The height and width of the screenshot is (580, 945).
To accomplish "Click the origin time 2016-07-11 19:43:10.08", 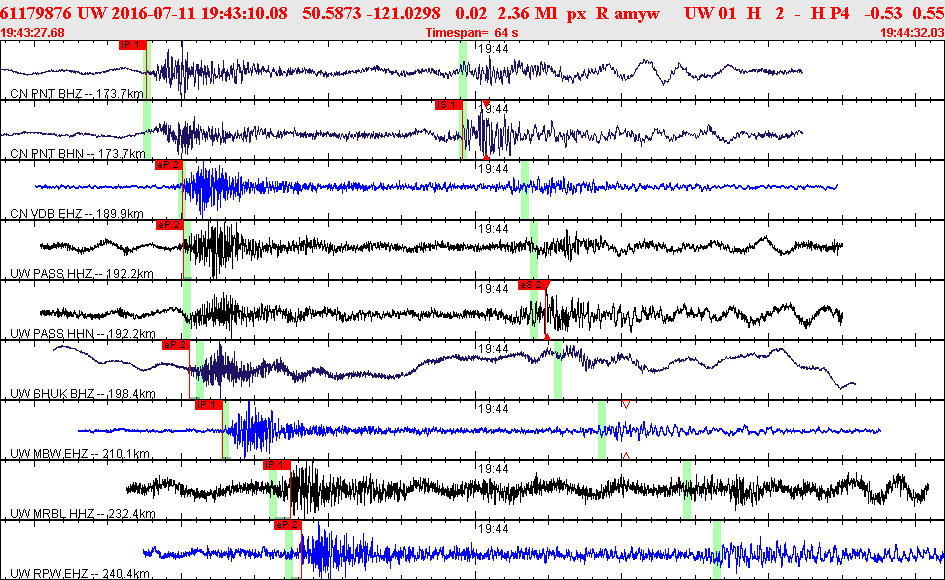I will [x=182, y=13].
